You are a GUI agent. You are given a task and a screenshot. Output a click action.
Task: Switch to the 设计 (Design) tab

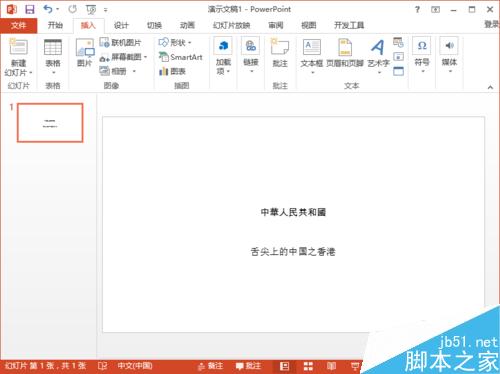click(x=121, y=25)
